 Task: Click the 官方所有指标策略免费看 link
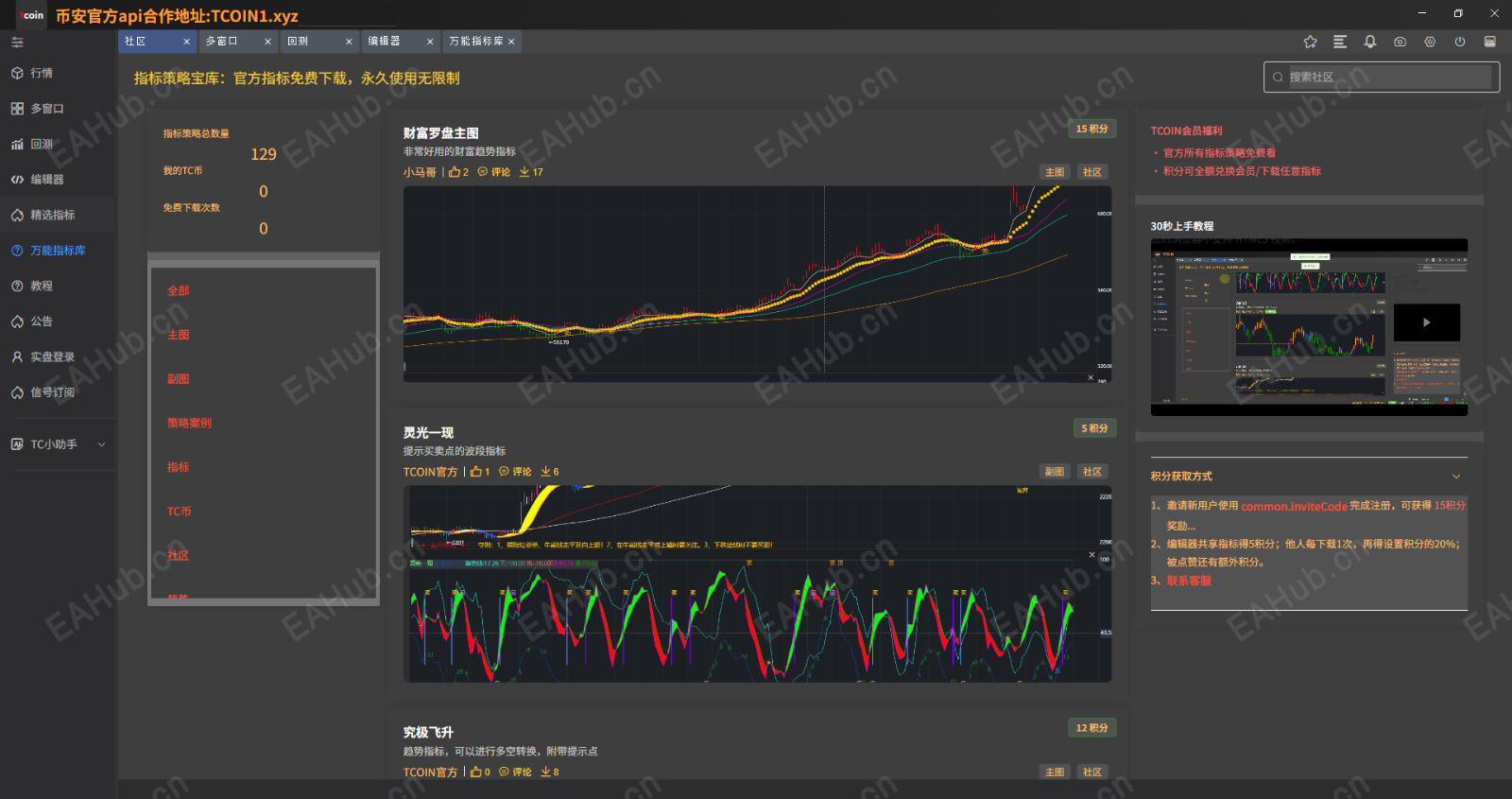pyautogui.click(x=1219, y=153)
